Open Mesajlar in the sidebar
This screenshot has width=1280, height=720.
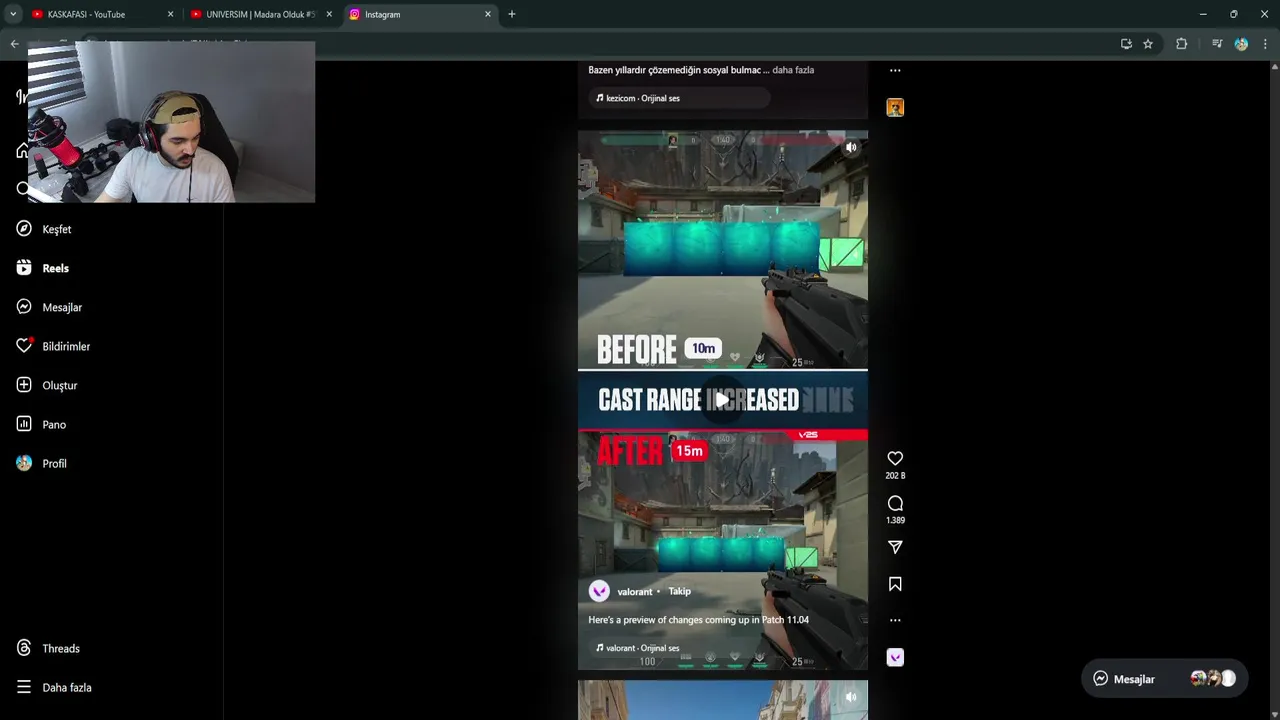62,307
